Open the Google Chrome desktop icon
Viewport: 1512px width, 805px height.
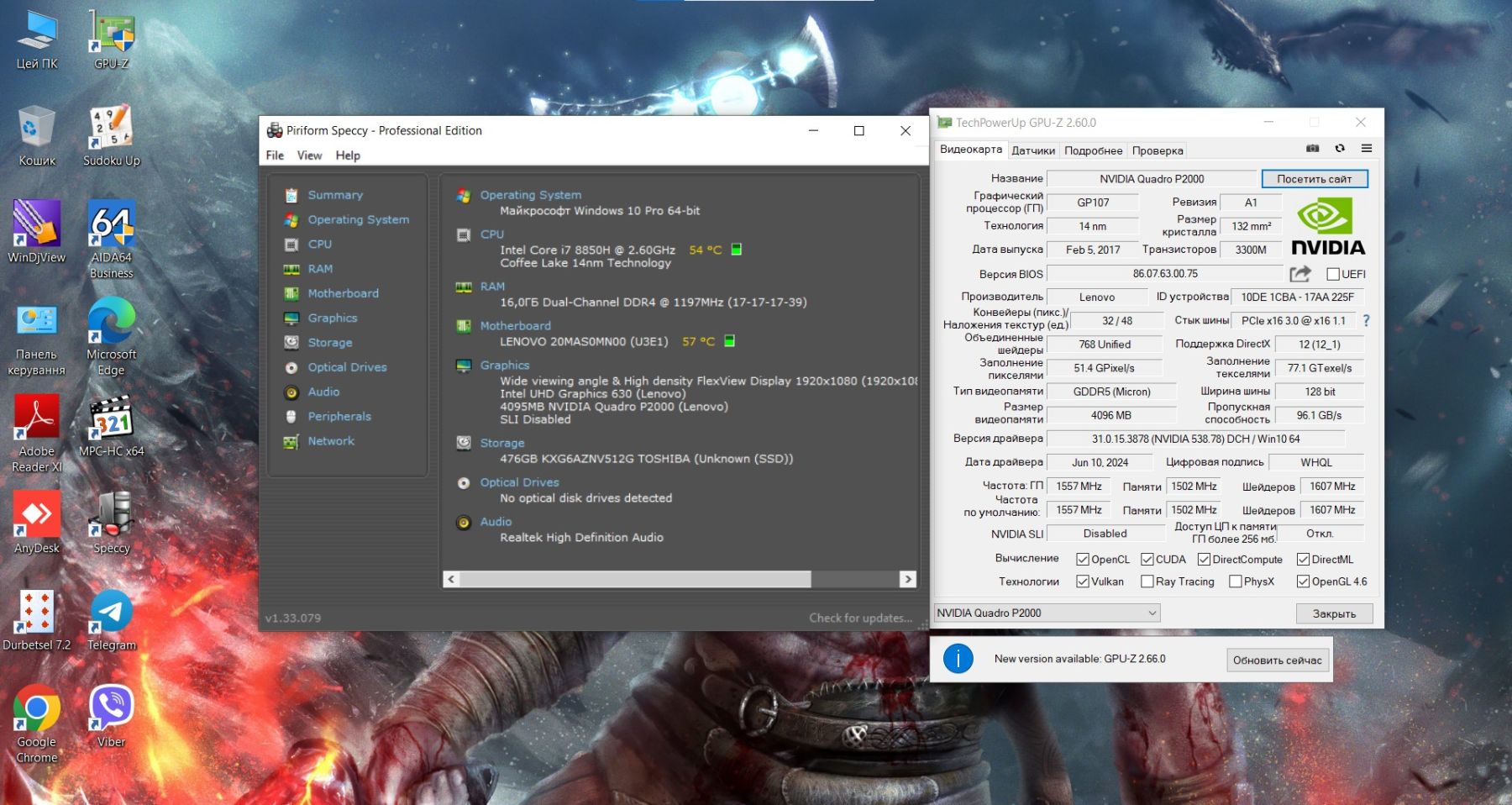[x=36, y=724]
